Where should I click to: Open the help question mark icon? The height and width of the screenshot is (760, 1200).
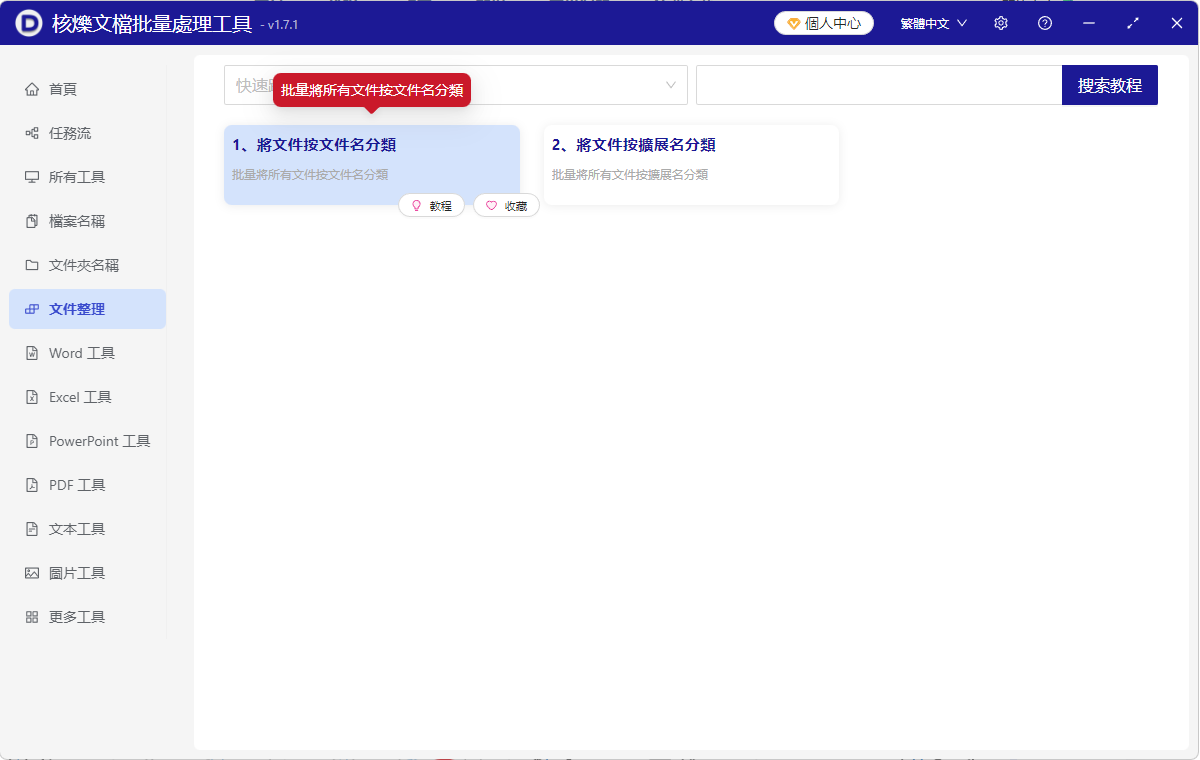tap(1045, 23)
